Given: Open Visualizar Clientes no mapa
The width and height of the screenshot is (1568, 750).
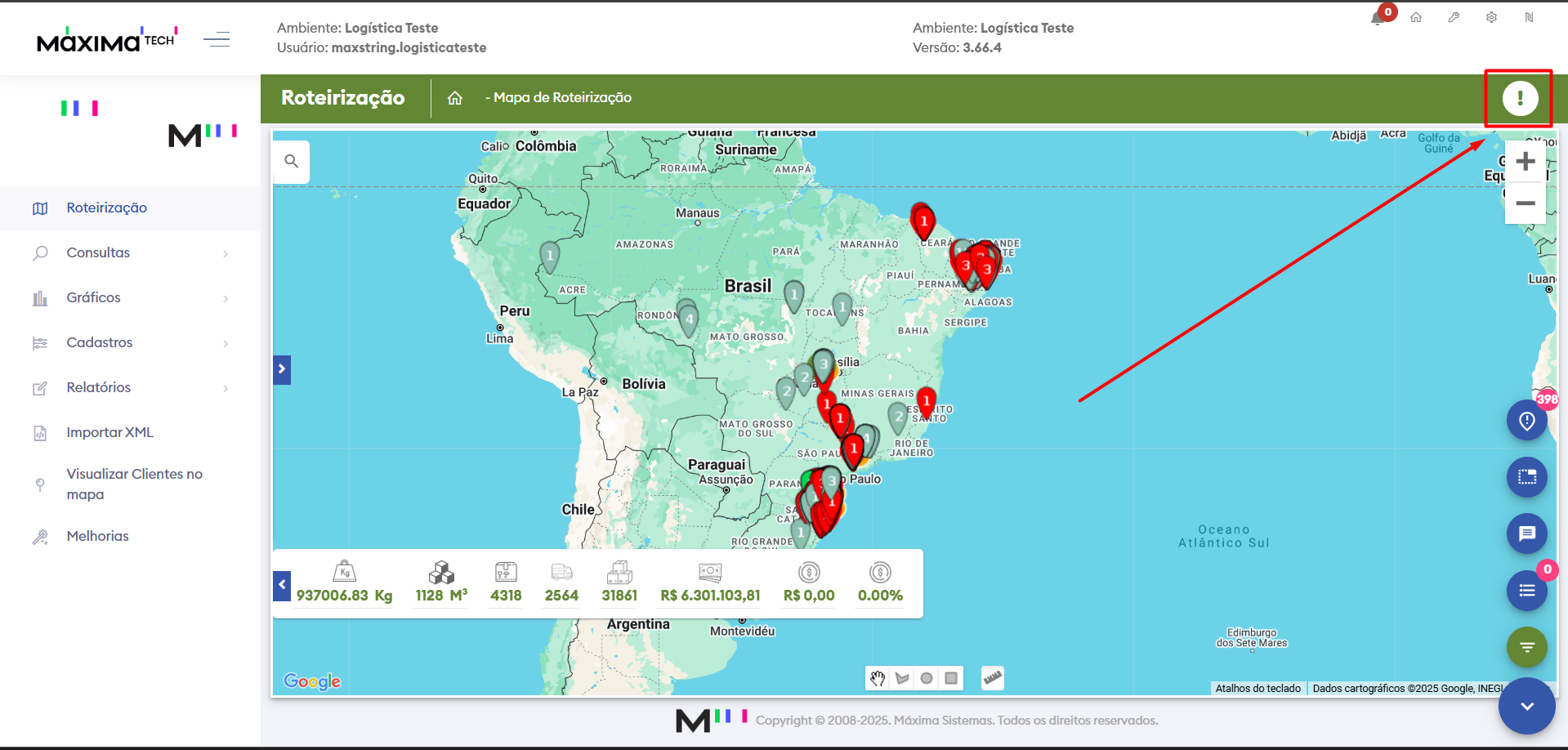Looking at the screenshot, I should pyautogui.click(x=130, y=484).
